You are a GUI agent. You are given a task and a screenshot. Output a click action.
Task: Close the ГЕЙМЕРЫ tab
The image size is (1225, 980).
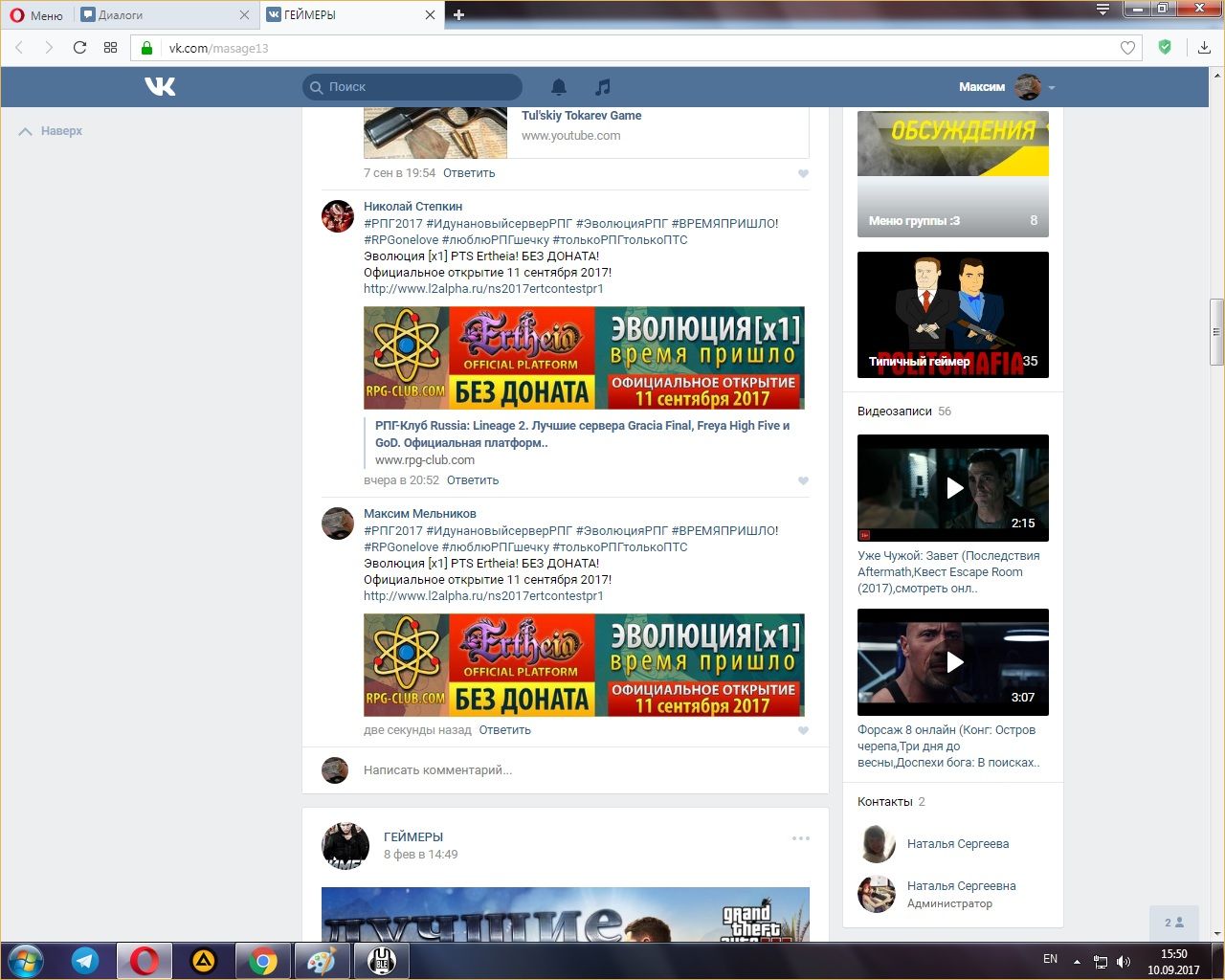(430, 15)
